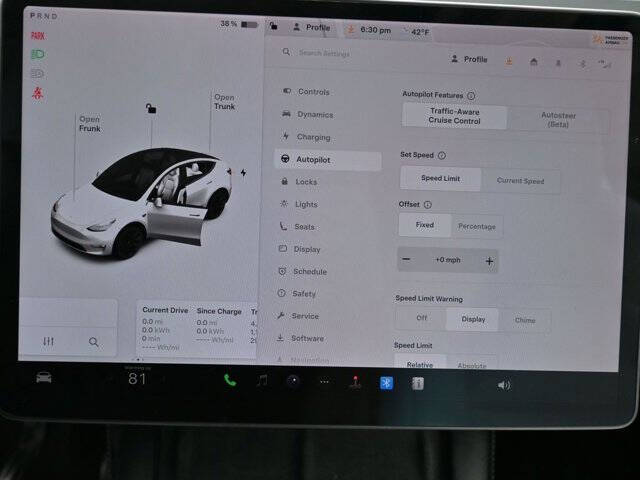
Task: Show info for Autopilot Features
Action: (x=471, y=96)
